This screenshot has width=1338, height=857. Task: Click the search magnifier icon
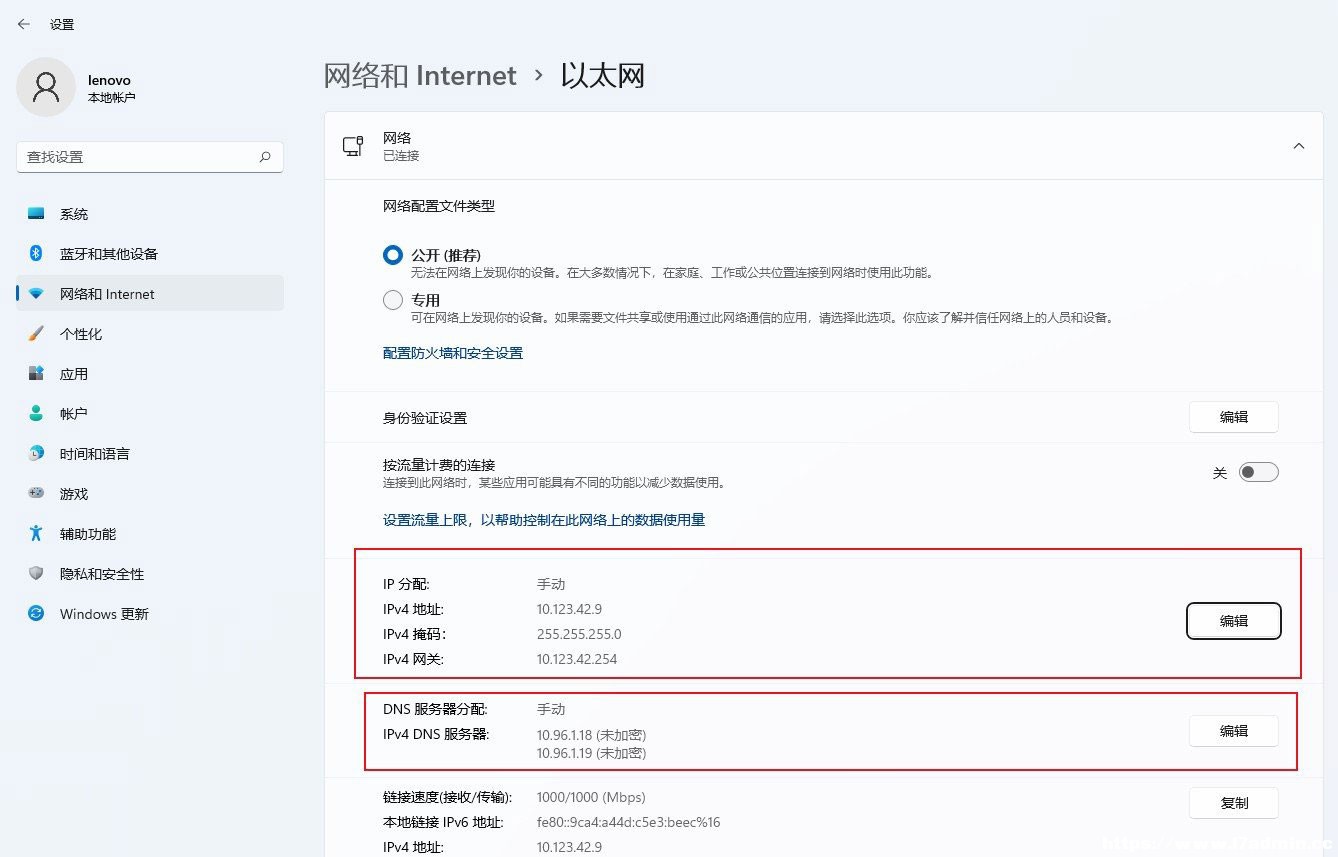pyautogui.click(x=265, y=157)
